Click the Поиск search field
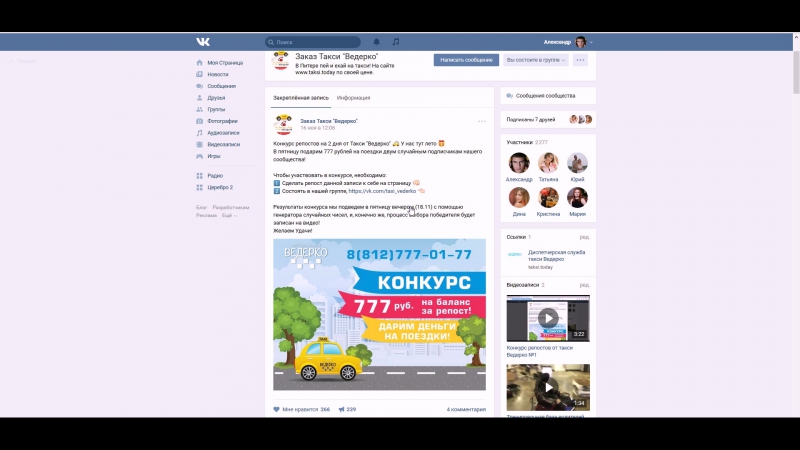The image size is (800, 450). (x=313, y=42)
